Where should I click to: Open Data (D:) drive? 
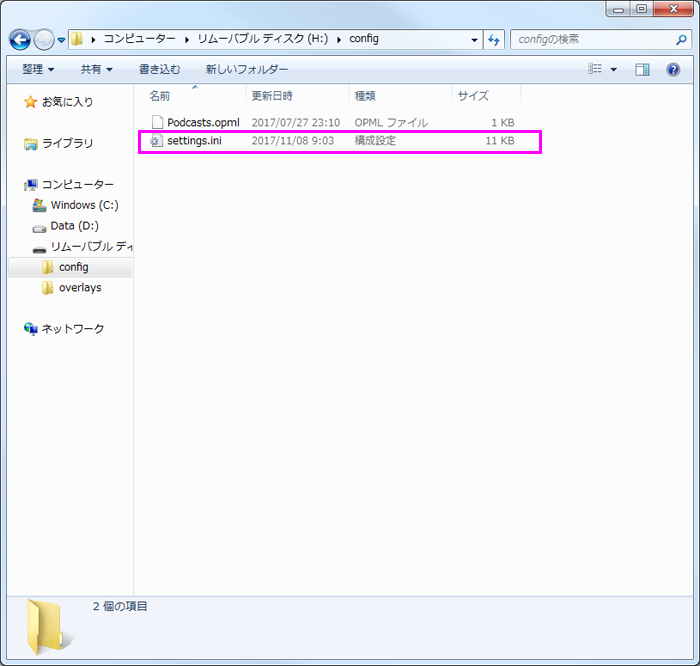75,226
